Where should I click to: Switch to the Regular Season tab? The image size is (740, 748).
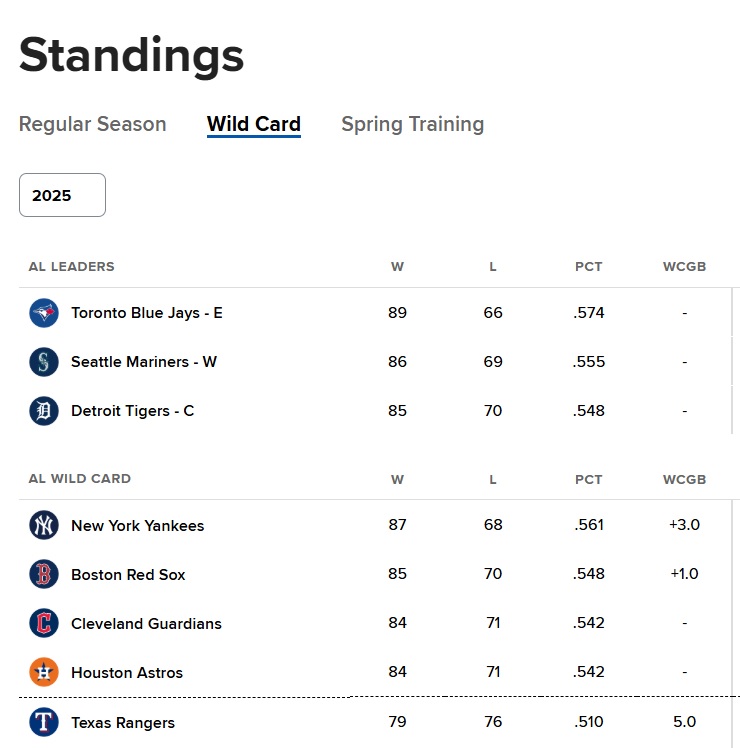pyautogui.click(x=93, y=124)
